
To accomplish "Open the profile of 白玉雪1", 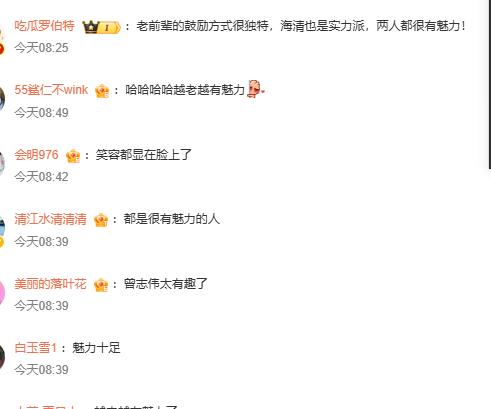I will pyautogui.click(x=36, y=348).
